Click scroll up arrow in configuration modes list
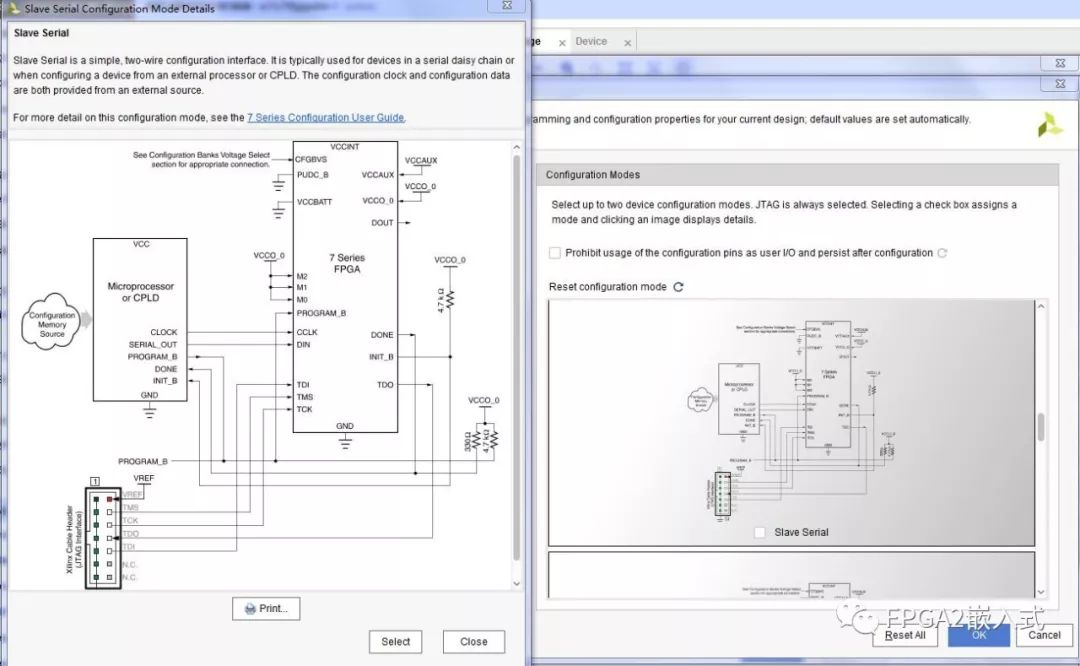The width and height of the screenshot is (1080, 666). coord(1041,306)
